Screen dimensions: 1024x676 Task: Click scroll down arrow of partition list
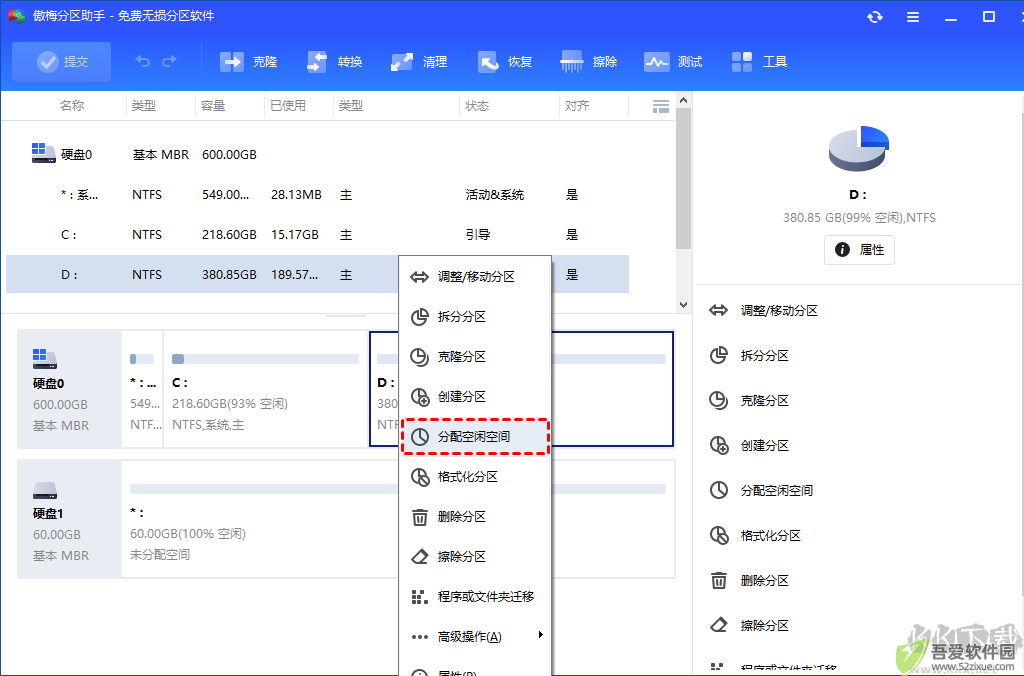coord(683,304)
